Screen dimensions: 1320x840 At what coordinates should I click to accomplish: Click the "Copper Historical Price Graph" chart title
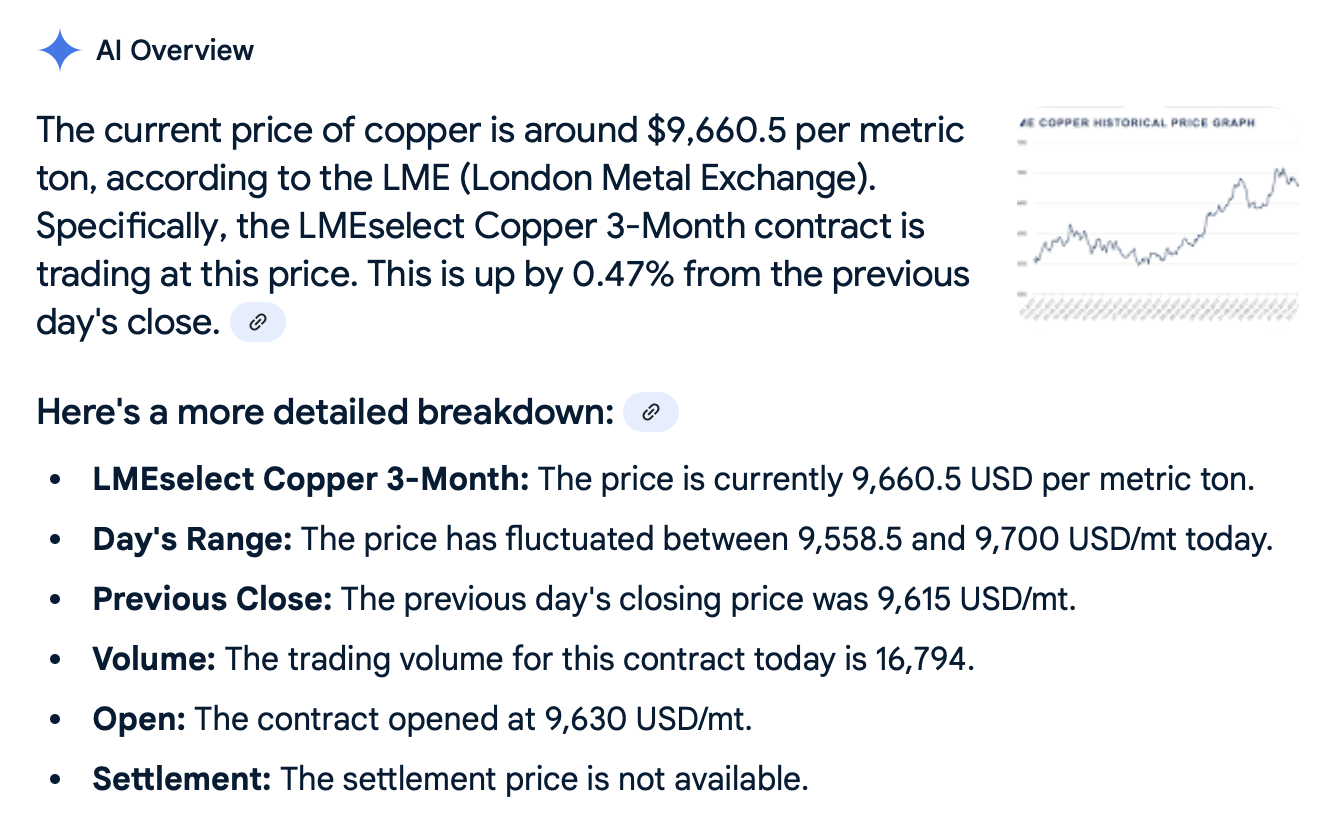point(1137,123)
